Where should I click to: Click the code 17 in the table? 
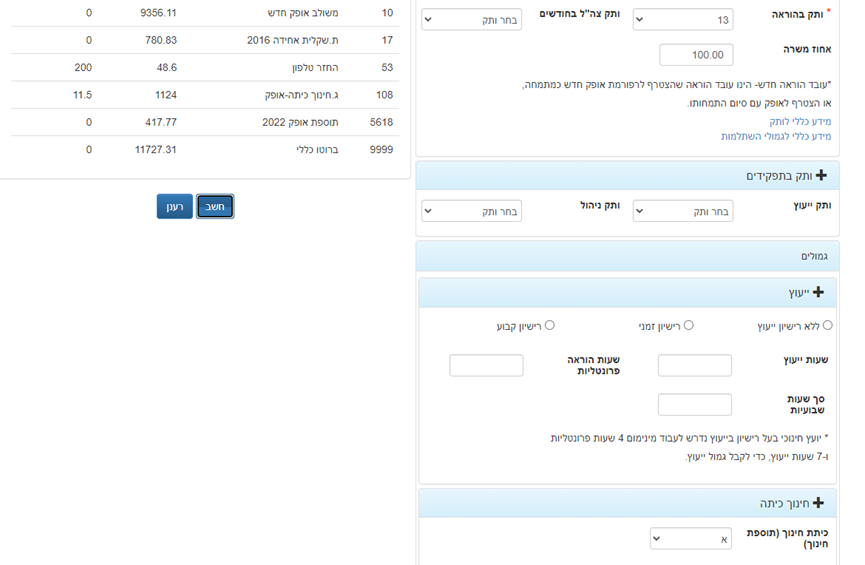(x=387, y=40)
